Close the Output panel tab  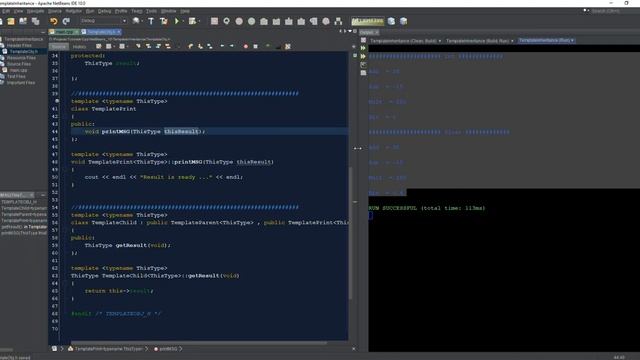377,32
